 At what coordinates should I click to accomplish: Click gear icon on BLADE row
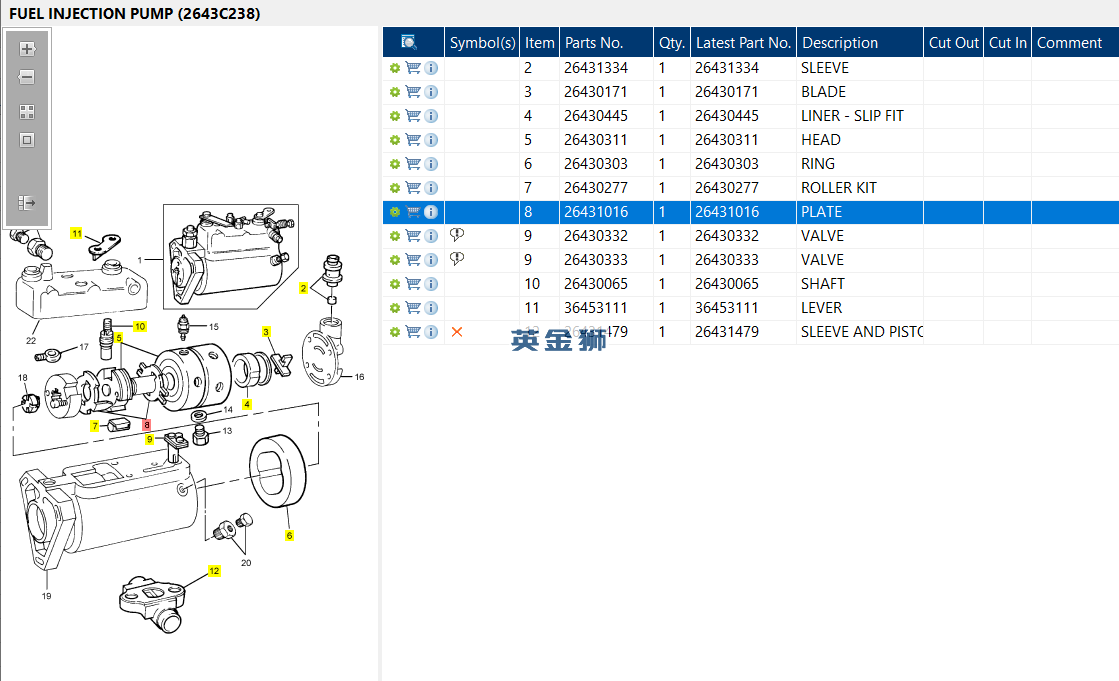395,92
